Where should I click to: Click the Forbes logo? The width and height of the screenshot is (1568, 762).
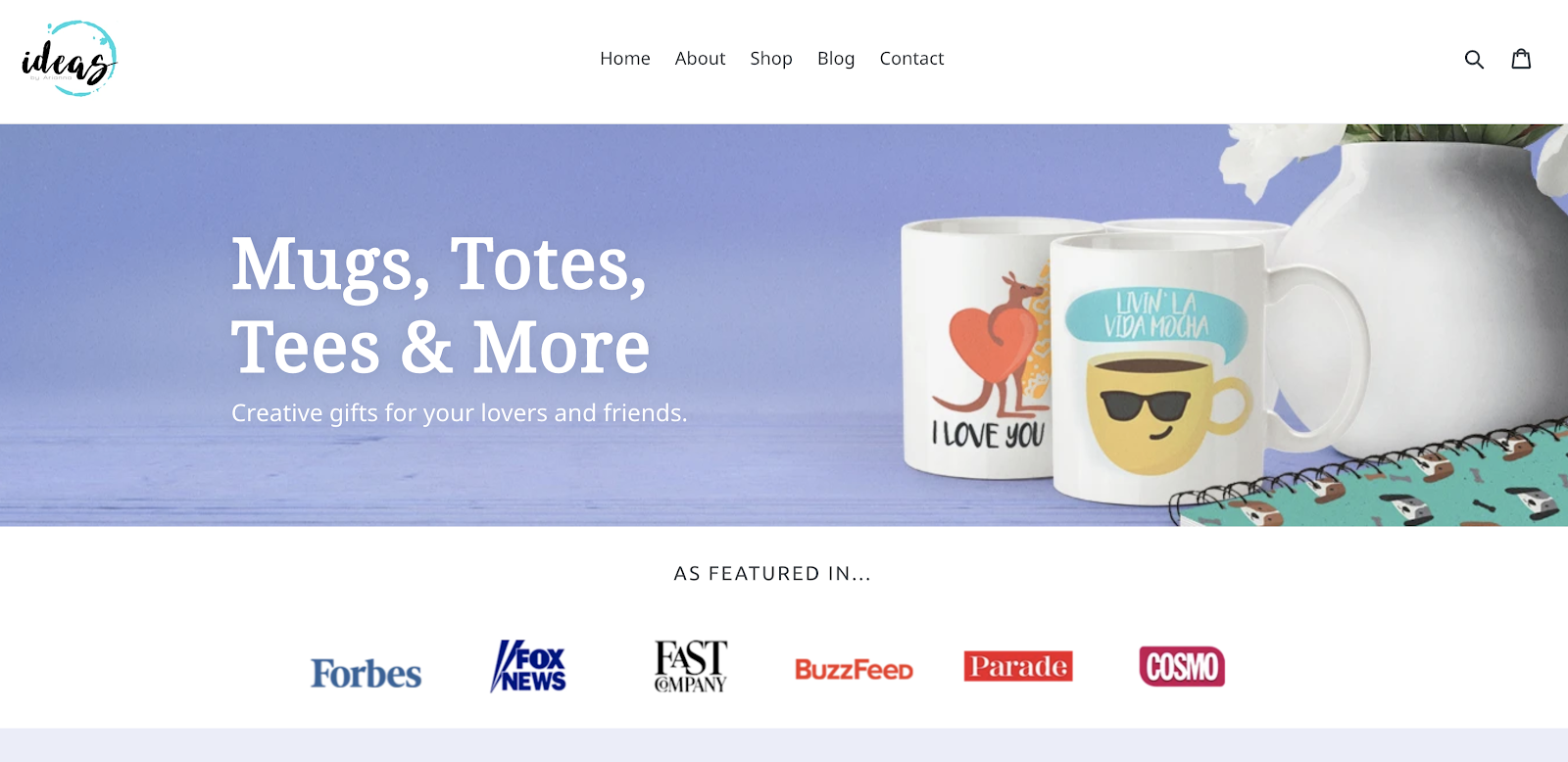click(x=366, y=673)
